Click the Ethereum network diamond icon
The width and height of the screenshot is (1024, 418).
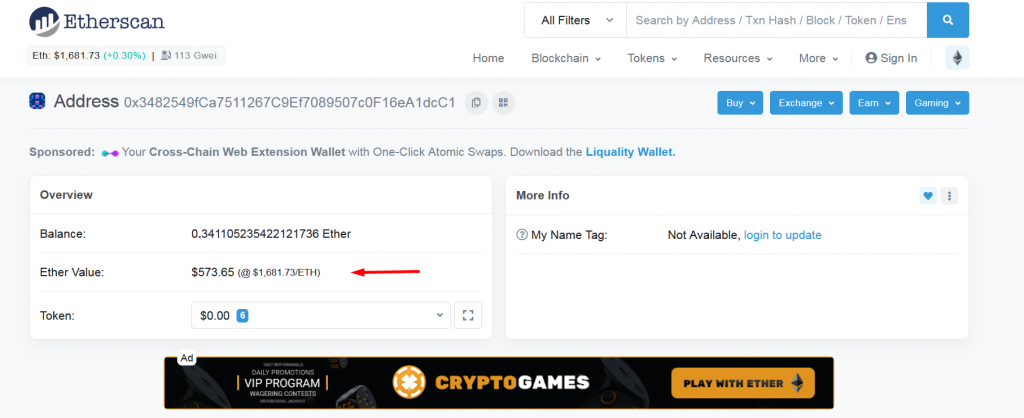pyautogui.click(x=957, y=58)
